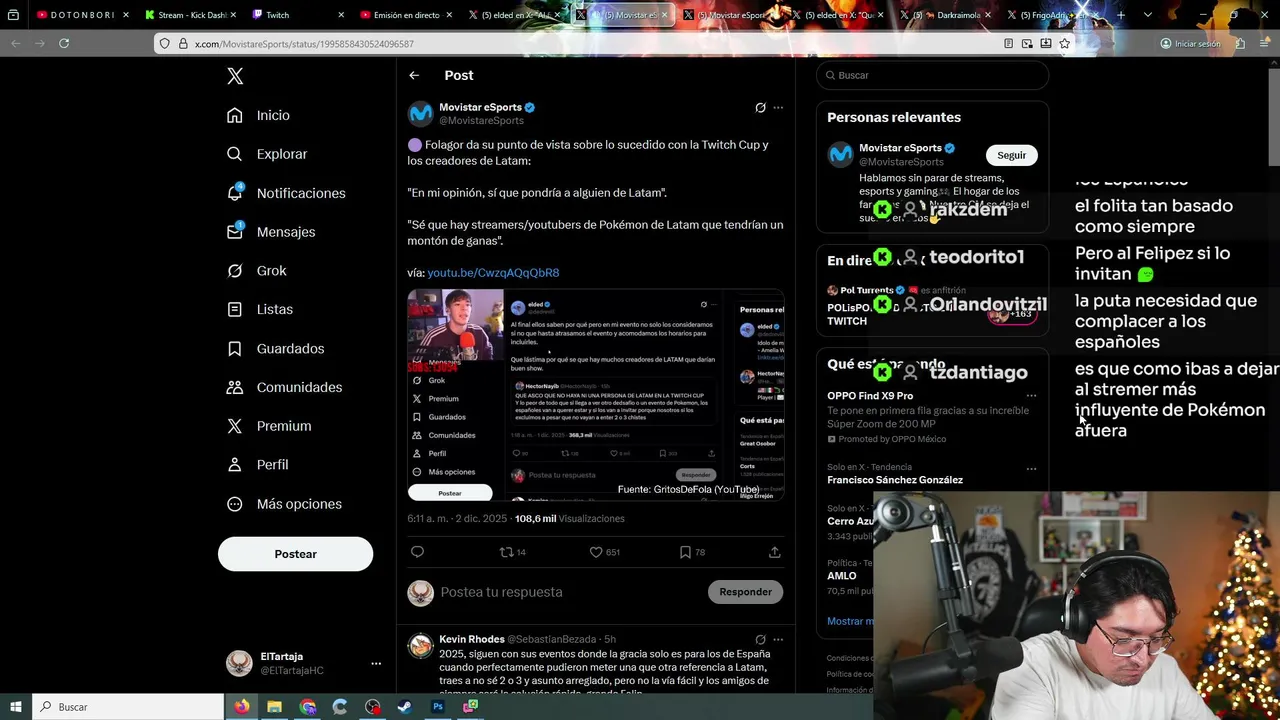The height and width of the screenshot is (720, 1280).
Task: Open more options for OPPO Find X9 Pro trend
Action: point(1031,396)
